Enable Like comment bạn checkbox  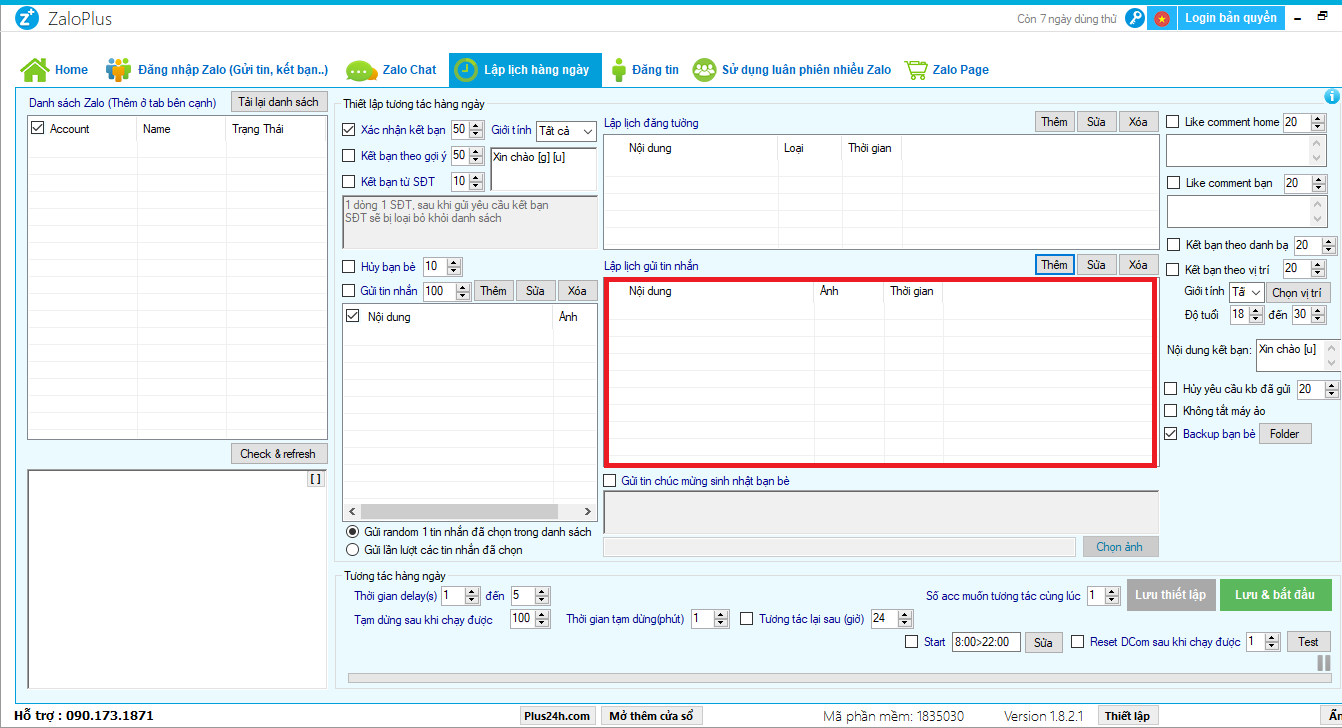[x=1173, y=183]
